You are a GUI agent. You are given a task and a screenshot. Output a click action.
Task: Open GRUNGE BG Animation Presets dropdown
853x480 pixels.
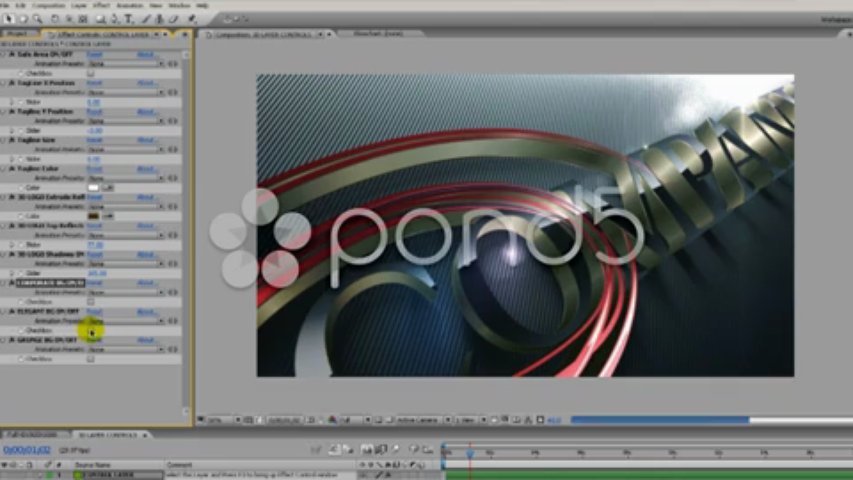pyautogui.click(x=125, y=349)
